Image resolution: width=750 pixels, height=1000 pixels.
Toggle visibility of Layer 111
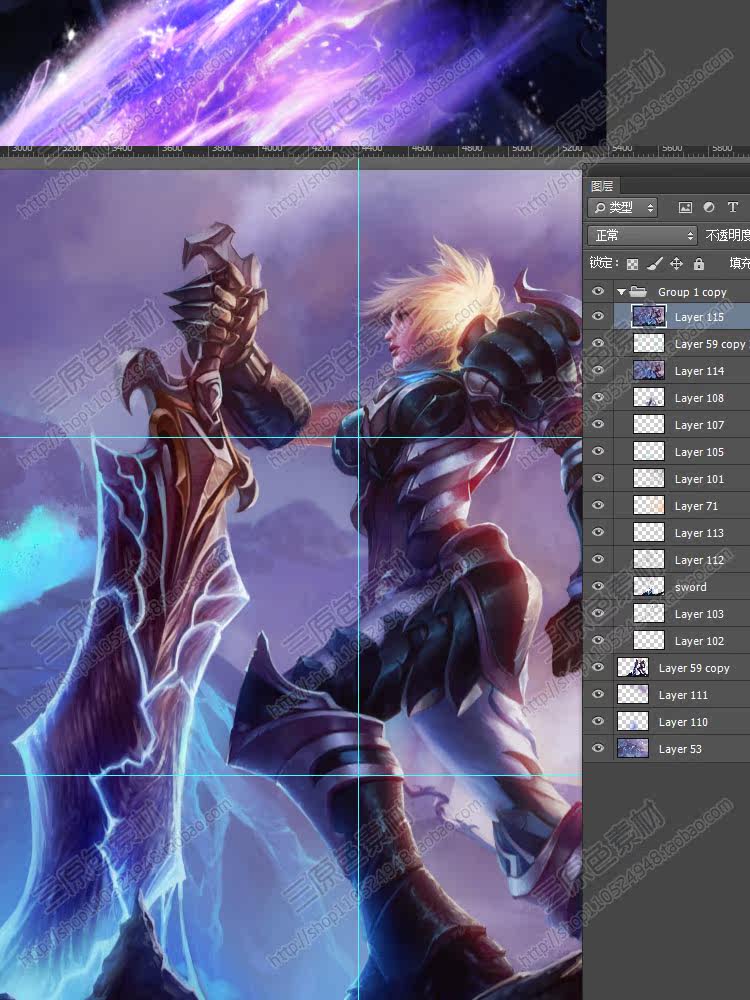point(598,694)
